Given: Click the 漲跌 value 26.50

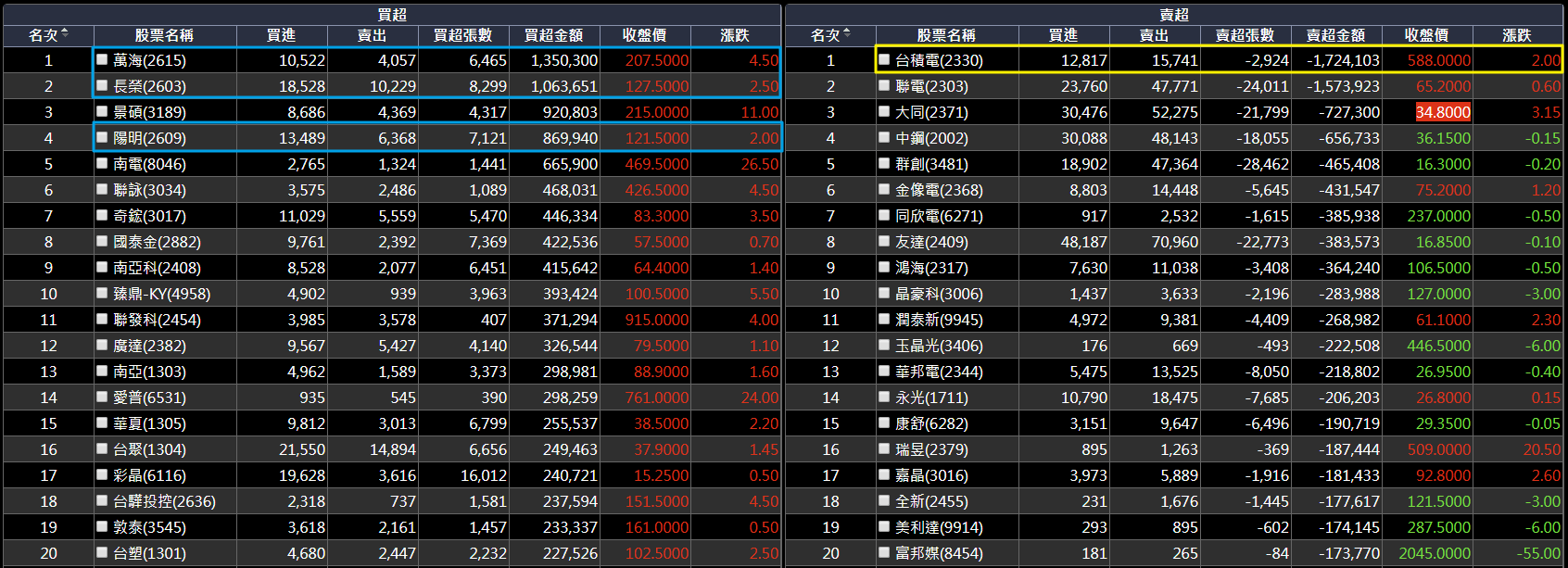Looking at the screenshot, I should [760, 164].
